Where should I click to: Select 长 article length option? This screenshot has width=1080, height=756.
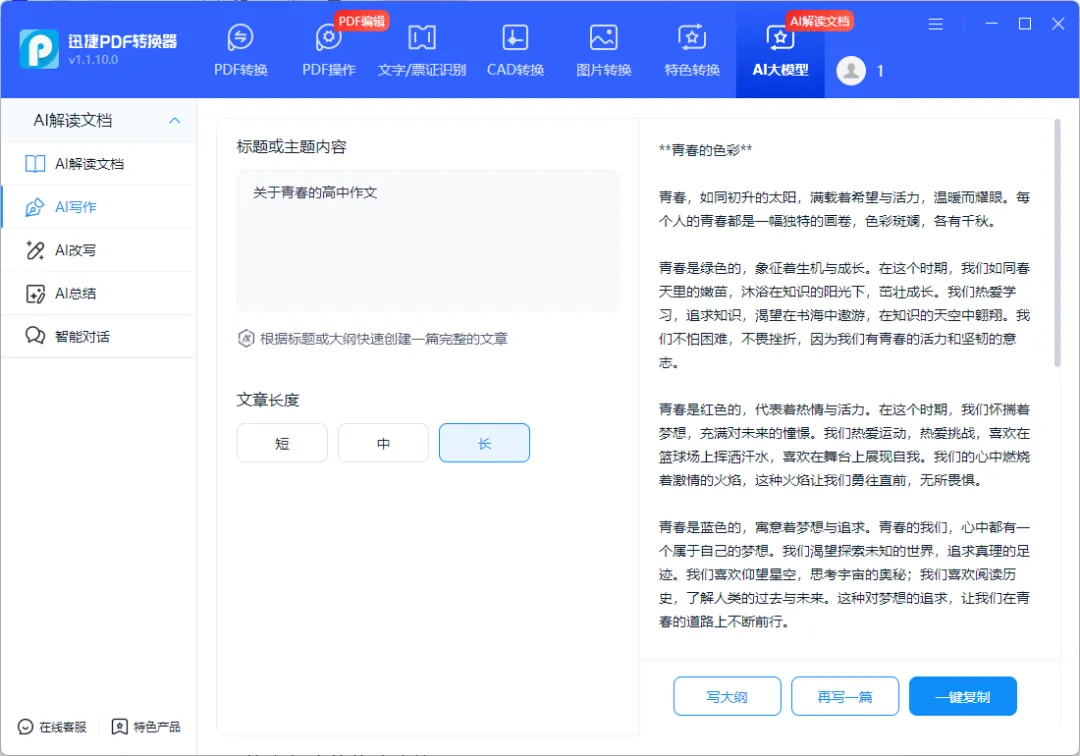click(484, 442)
